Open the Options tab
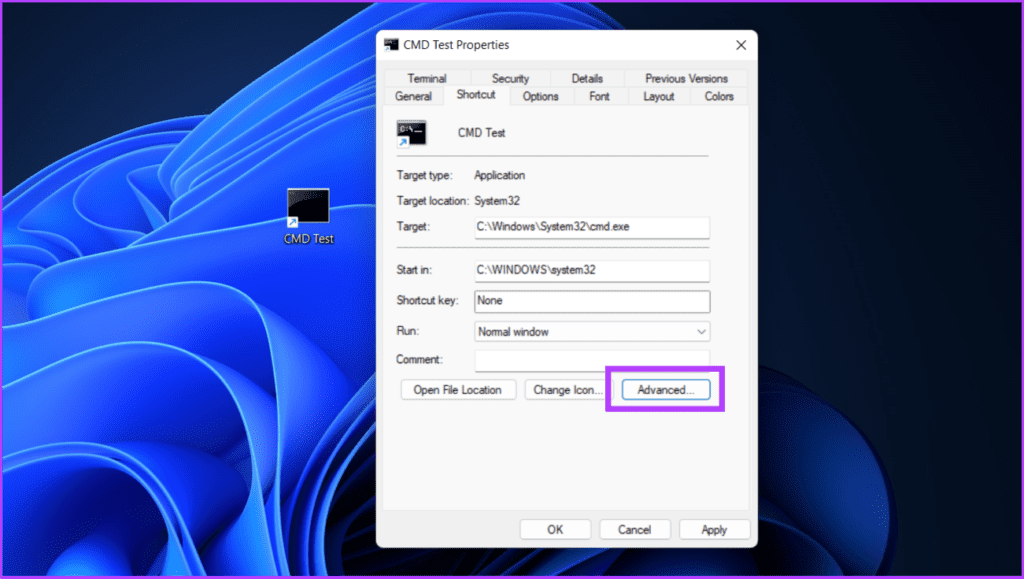Image resolution: width=1024 pixels, height=579 pixels. click(540, 96)
